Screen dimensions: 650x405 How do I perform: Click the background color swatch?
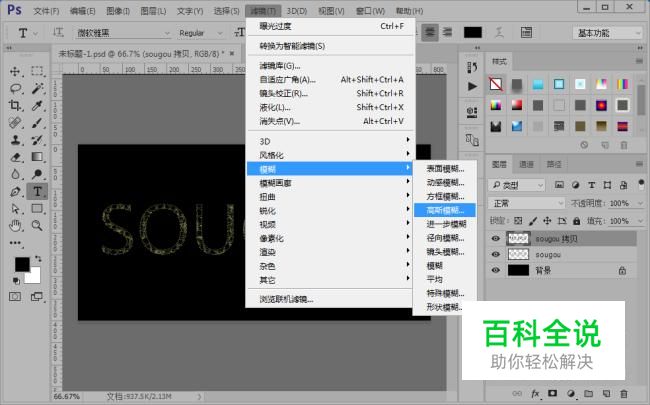[x=35, y=278]
